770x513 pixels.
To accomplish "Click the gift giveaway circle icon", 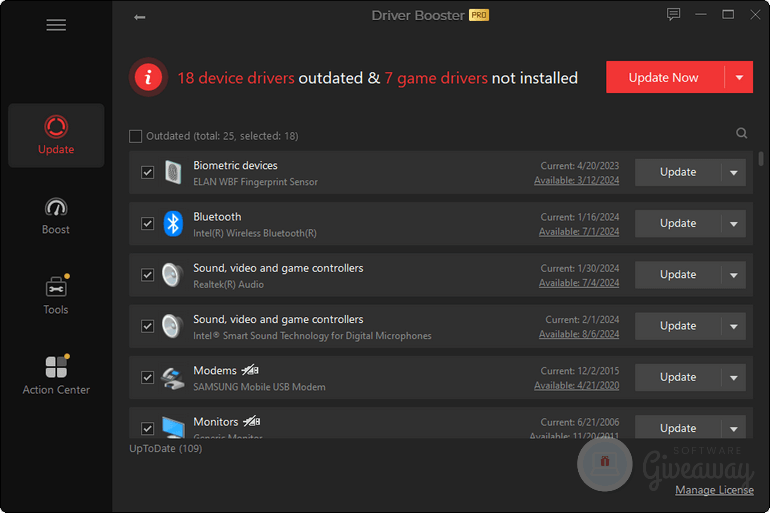I will point(605,464).
